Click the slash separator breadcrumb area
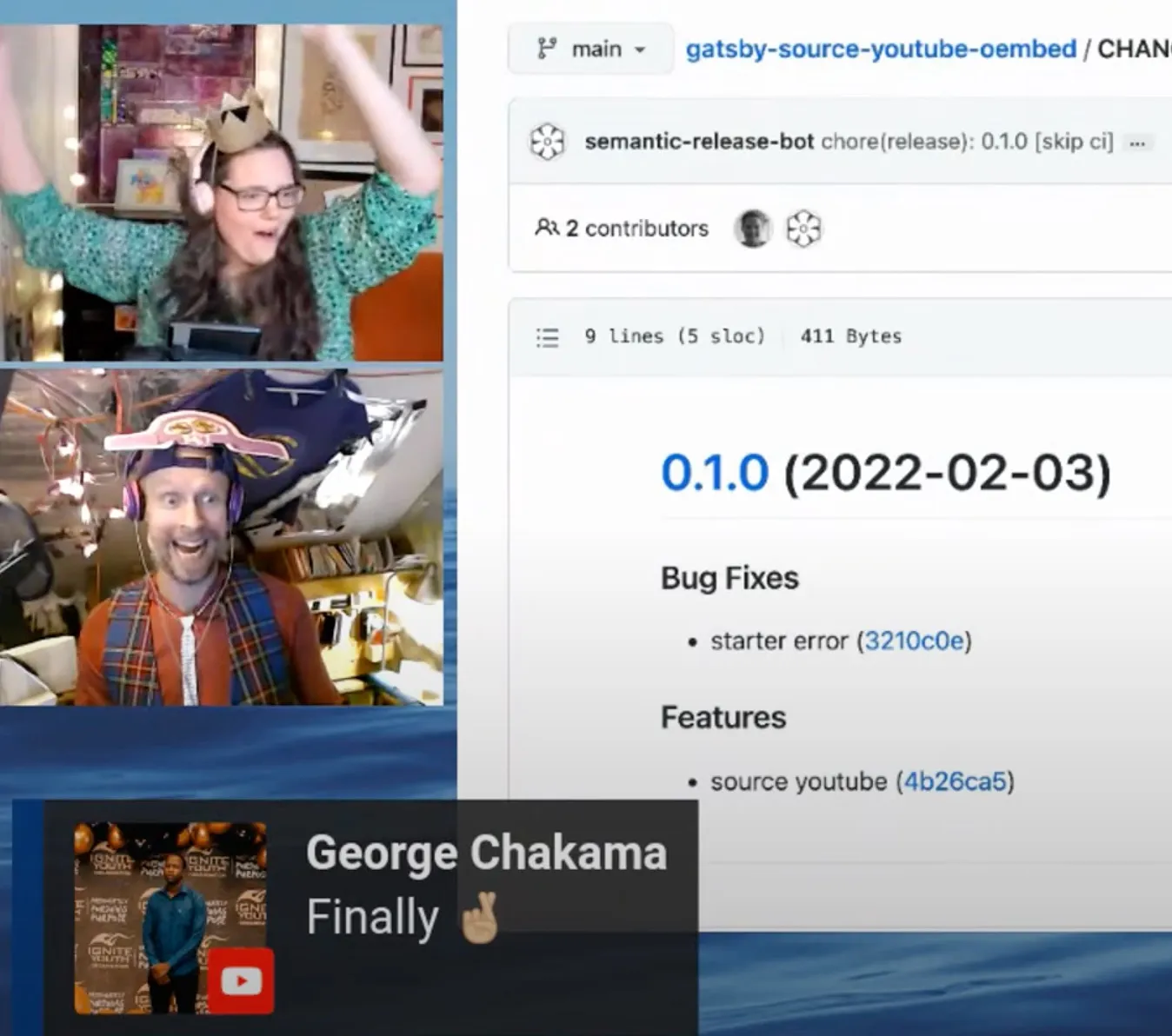Image resolution: width=1172 pixels, height=1036 pixels. click(1087, 49)
